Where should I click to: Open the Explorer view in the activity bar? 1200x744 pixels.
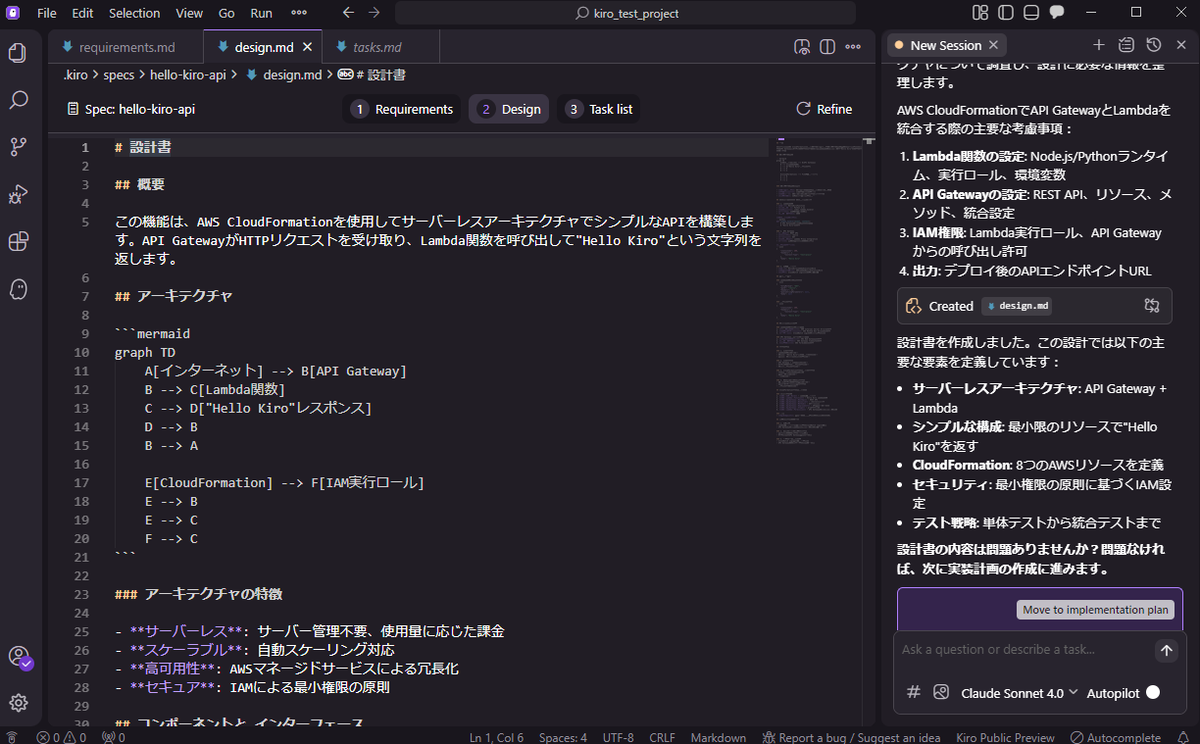tap(18, 53)
